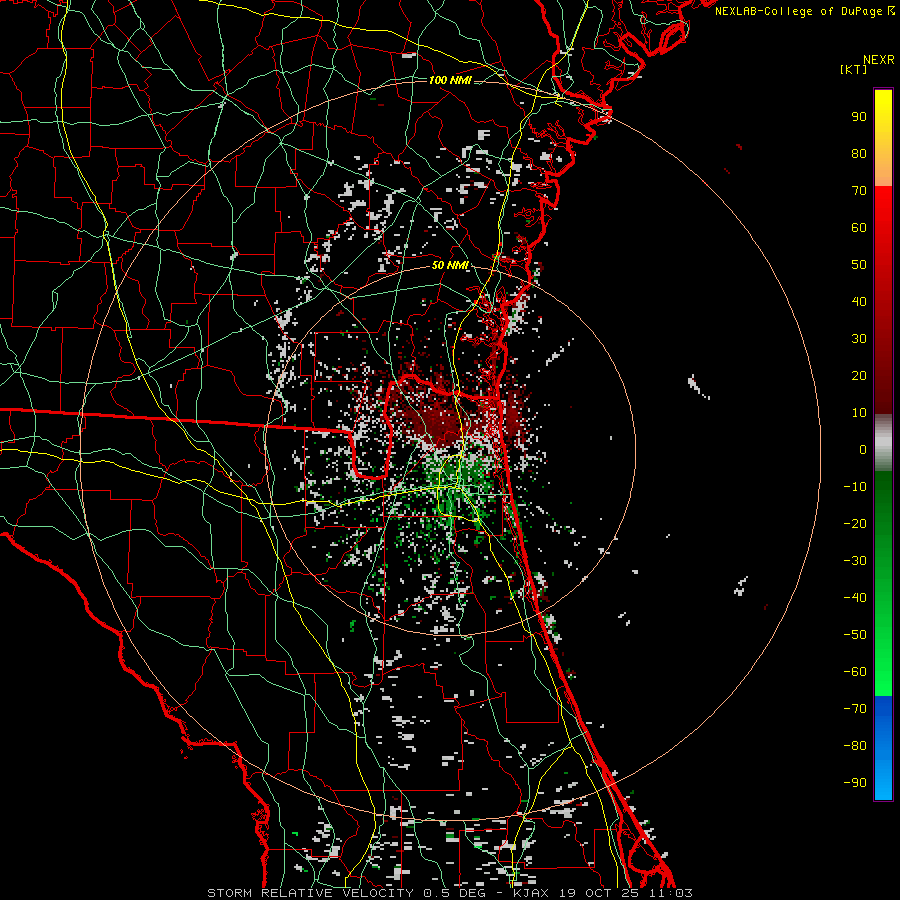900x900 pixels.
Task: Click the NEXLAB-College of DuPage watermark text
Action: coord(805,11)
